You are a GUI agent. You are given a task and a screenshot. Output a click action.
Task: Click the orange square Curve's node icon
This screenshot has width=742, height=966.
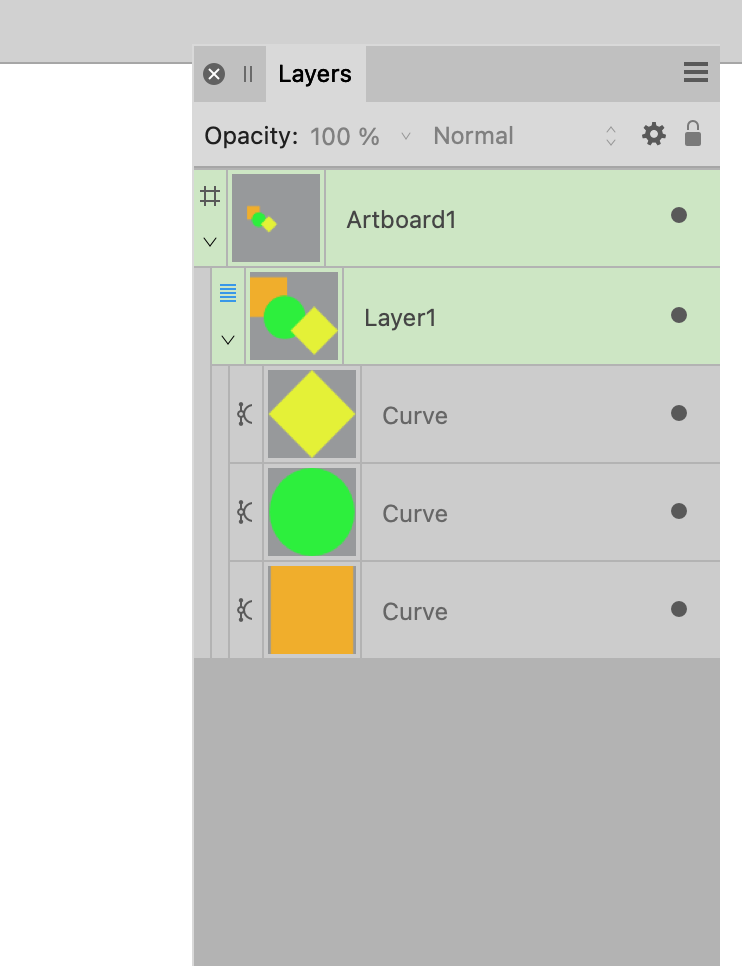point(245,610)
